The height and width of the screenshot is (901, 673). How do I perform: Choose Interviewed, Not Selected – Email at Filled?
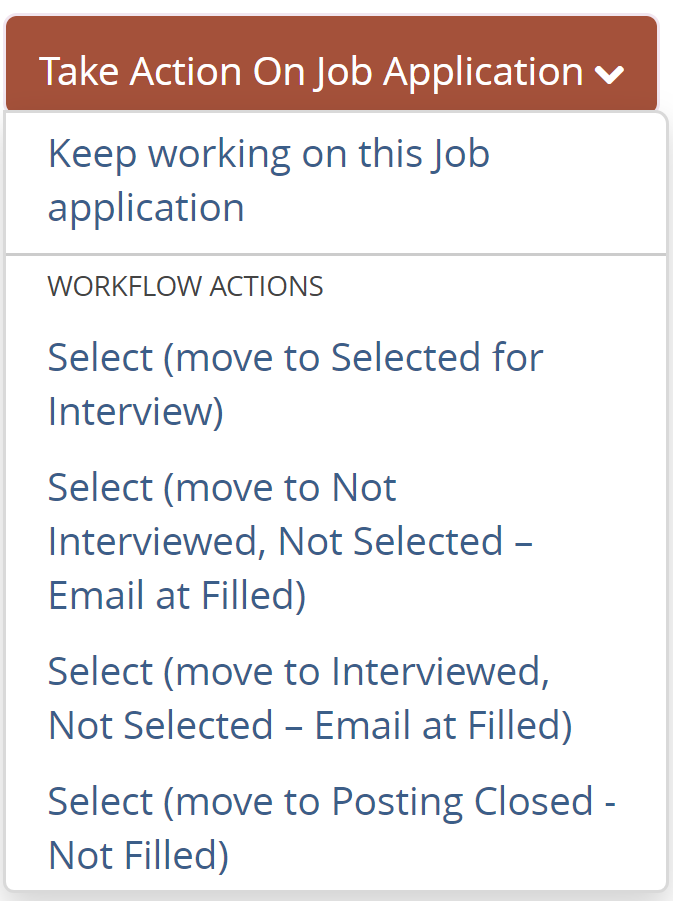(310, 698)
